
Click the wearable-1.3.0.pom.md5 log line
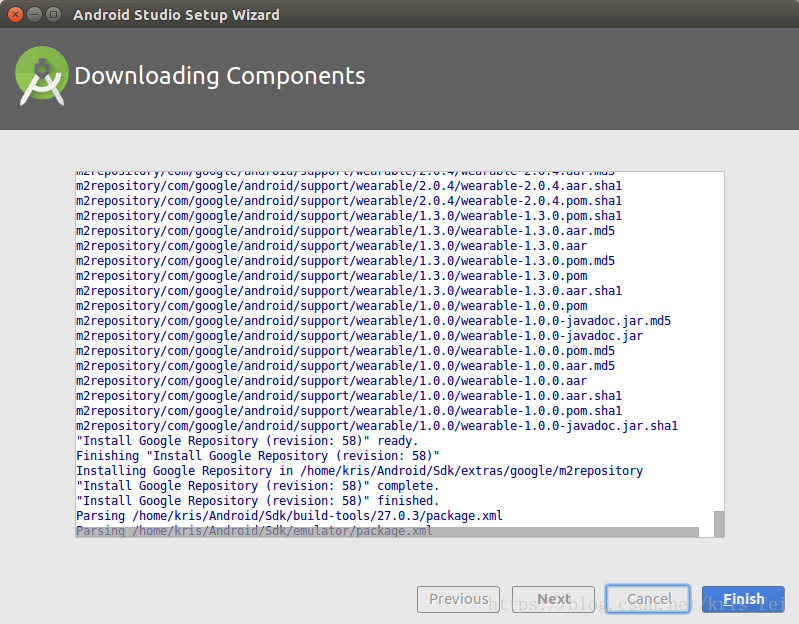pyautogui.click(x=345, y=261)
